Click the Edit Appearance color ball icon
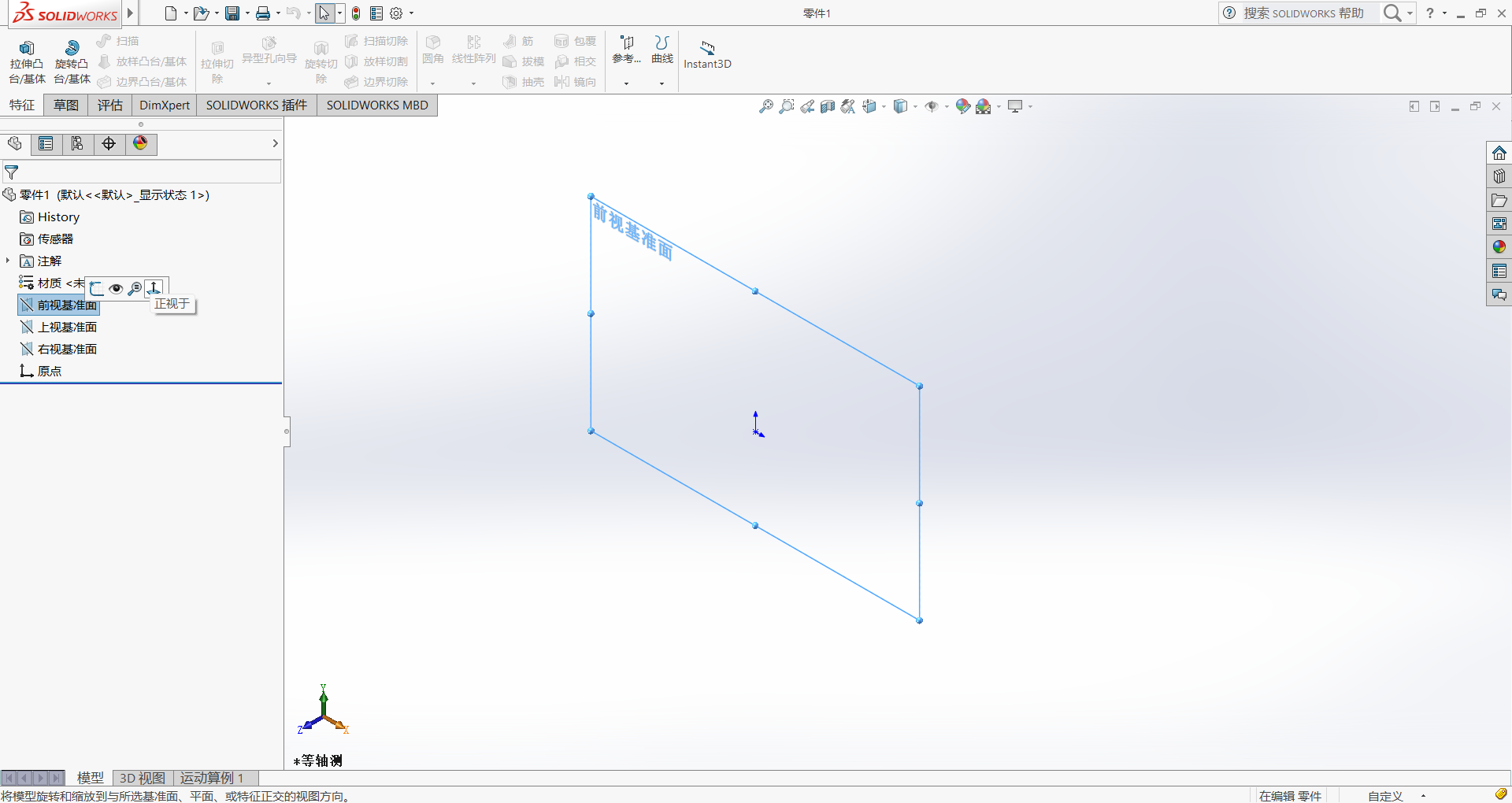This screenshot has width=1512, height=803. pos(962,106)
